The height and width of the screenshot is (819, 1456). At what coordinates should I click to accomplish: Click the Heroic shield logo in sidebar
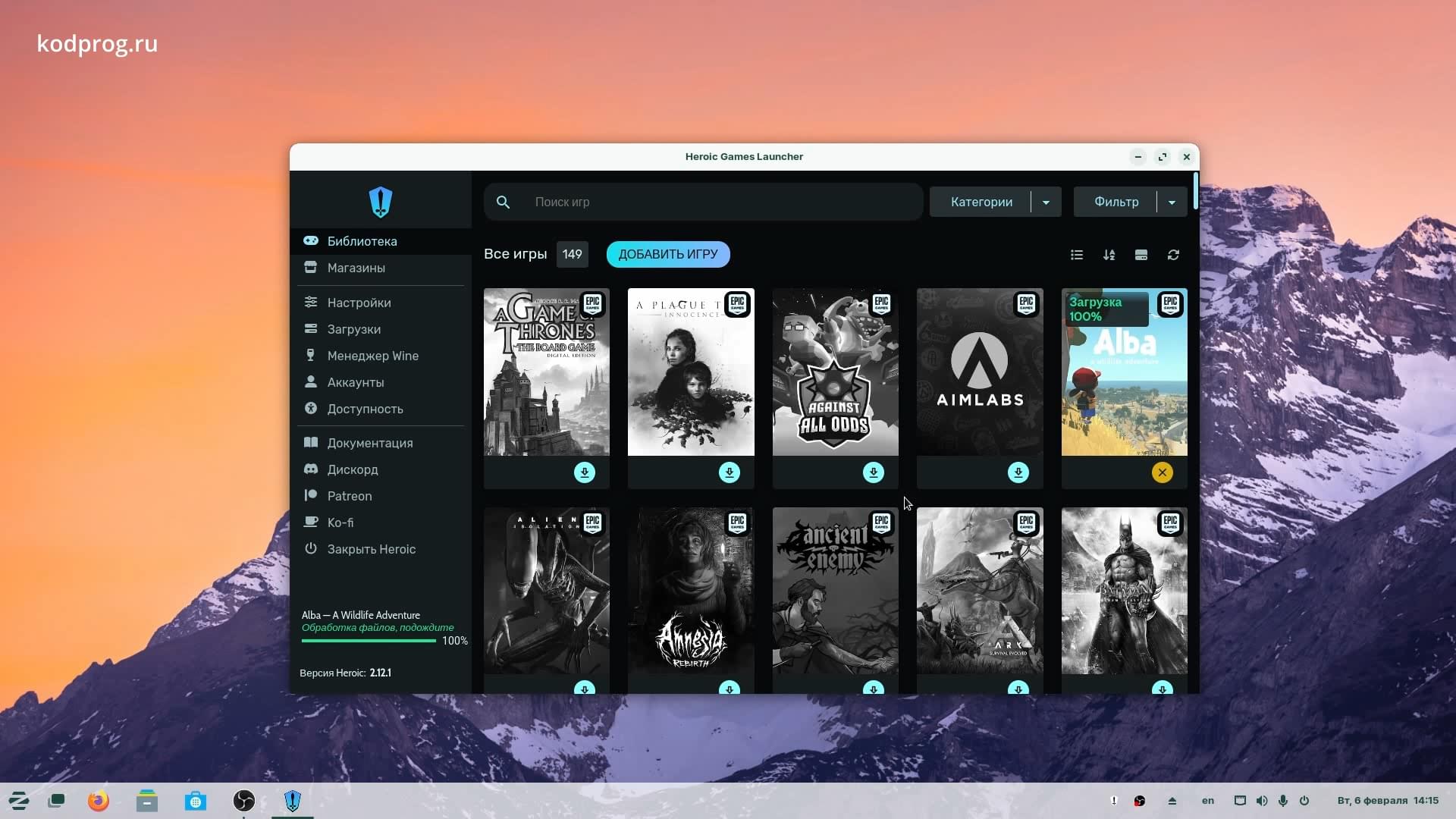[380, 202]
